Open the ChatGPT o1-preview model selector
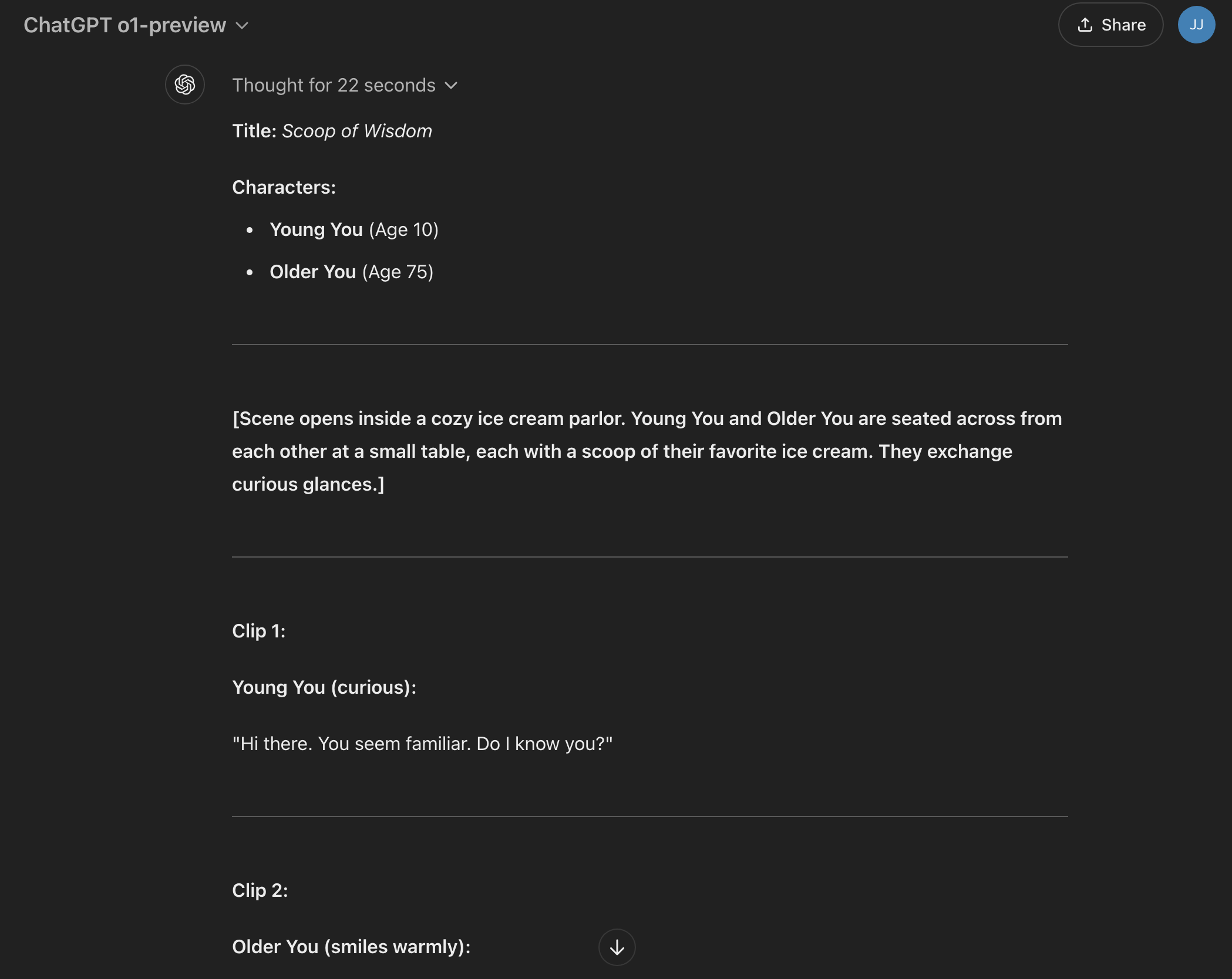 point(124,25)
